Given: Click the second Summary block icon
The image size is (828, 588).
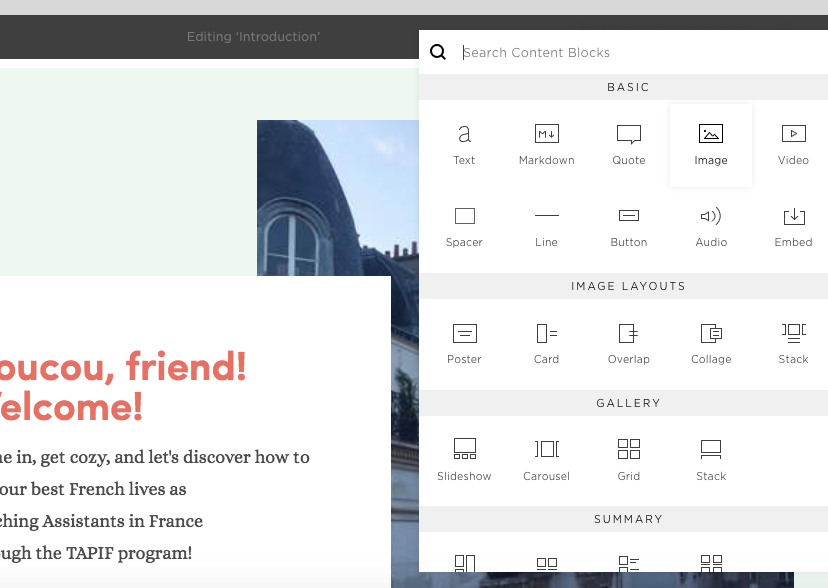Looking at the screenshot, I should coord(547,563).
